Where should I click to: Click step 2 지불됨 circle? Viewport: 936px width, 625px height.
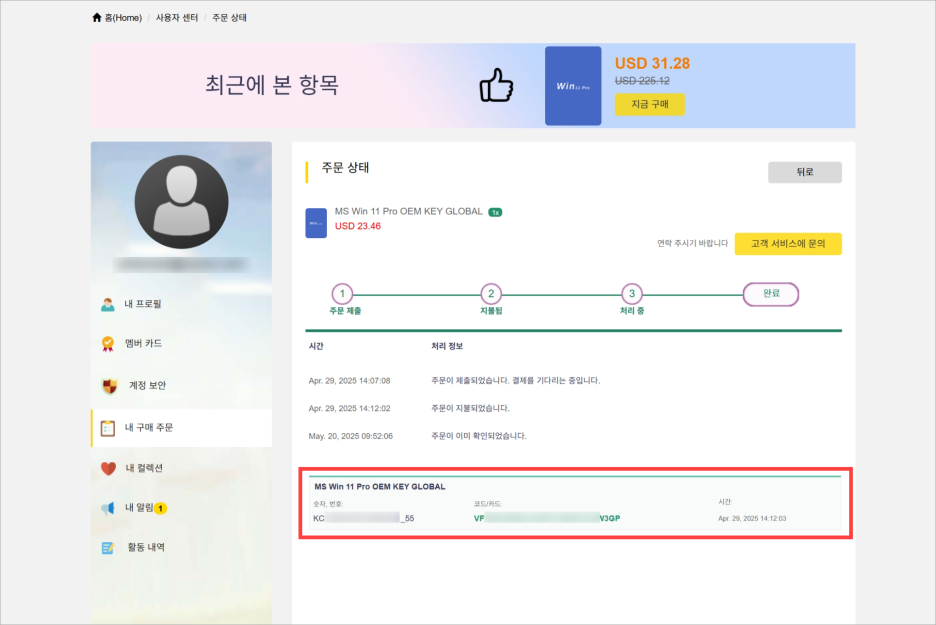(491, 294)
